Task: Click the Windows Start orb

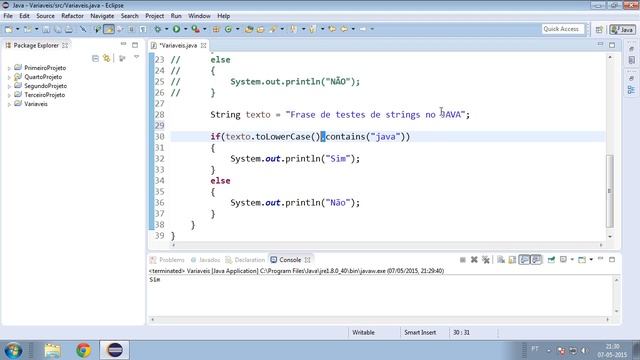Action: click(x=13, y=350)
